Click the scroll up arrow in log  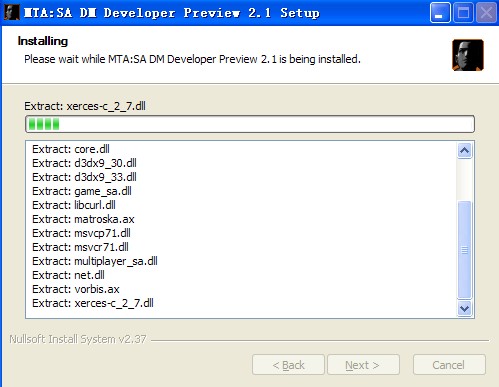pyautogui.click(x=464, y=151)
